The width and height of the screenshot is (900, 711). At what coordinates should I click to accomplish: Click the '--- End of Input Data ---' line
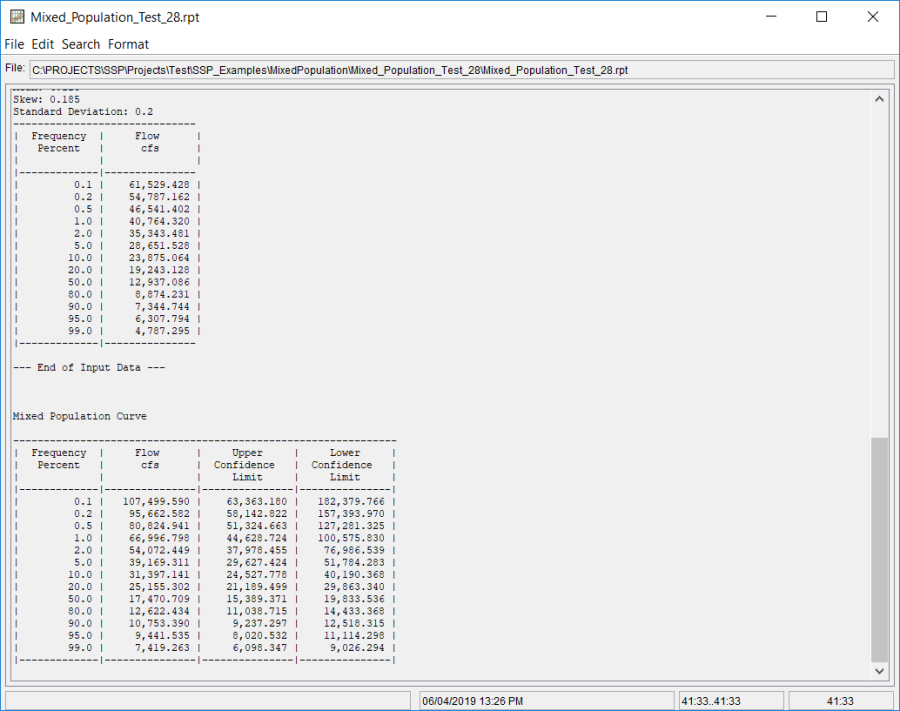coord(89,368)
